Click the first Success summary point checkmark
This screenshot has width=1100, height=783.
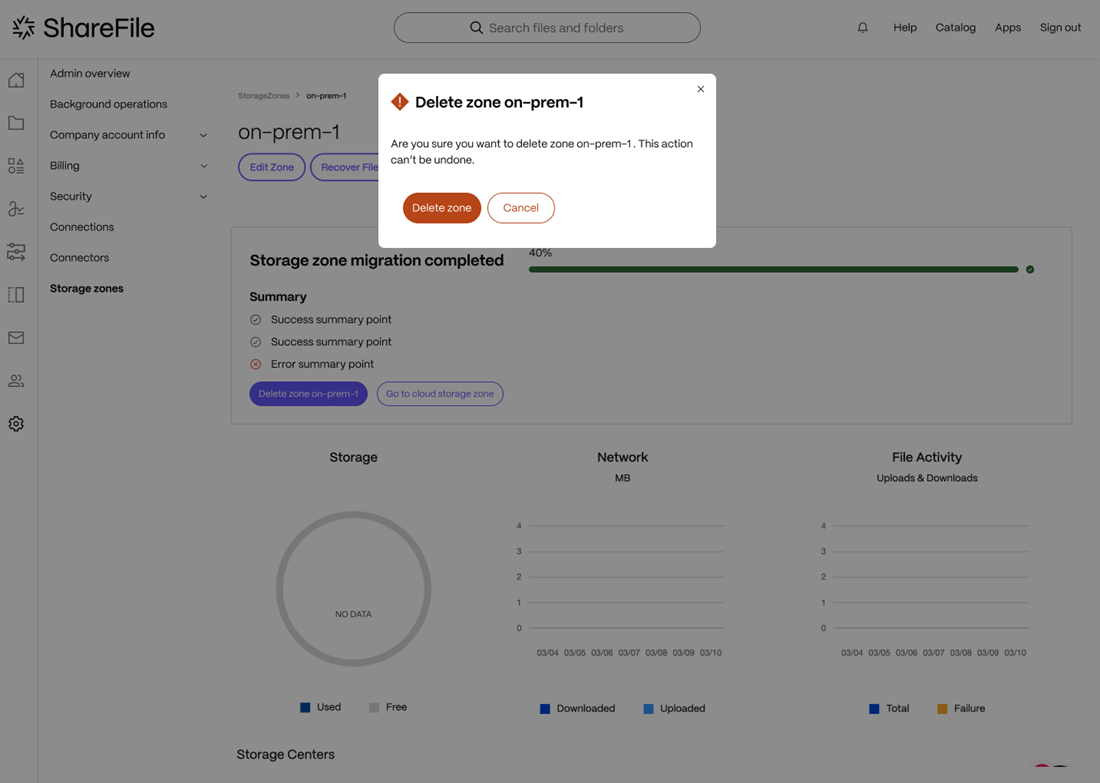(x=255, y=319)
